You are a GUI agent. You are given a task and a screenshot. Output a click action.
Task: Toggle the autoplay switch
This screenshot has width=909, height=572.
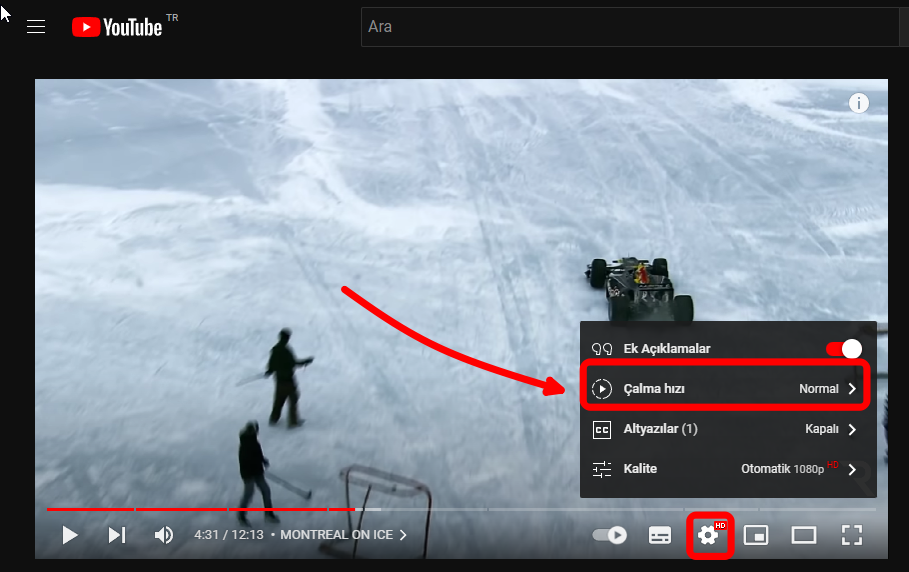coord(609,535)
